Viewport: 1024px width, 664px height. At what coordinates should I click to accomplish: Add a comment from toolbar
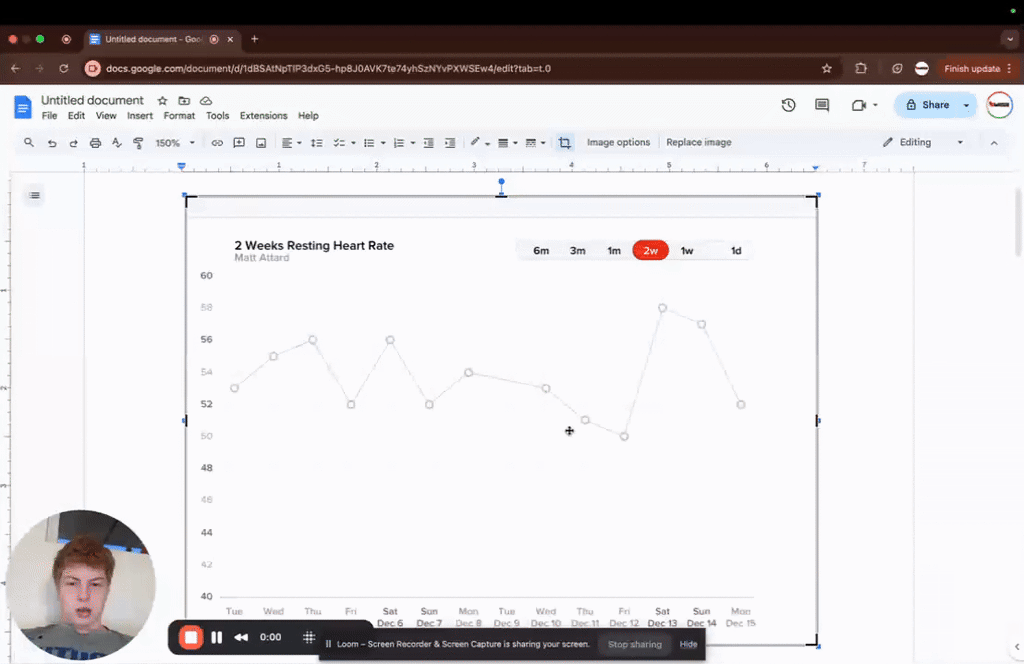pos(239,143)
